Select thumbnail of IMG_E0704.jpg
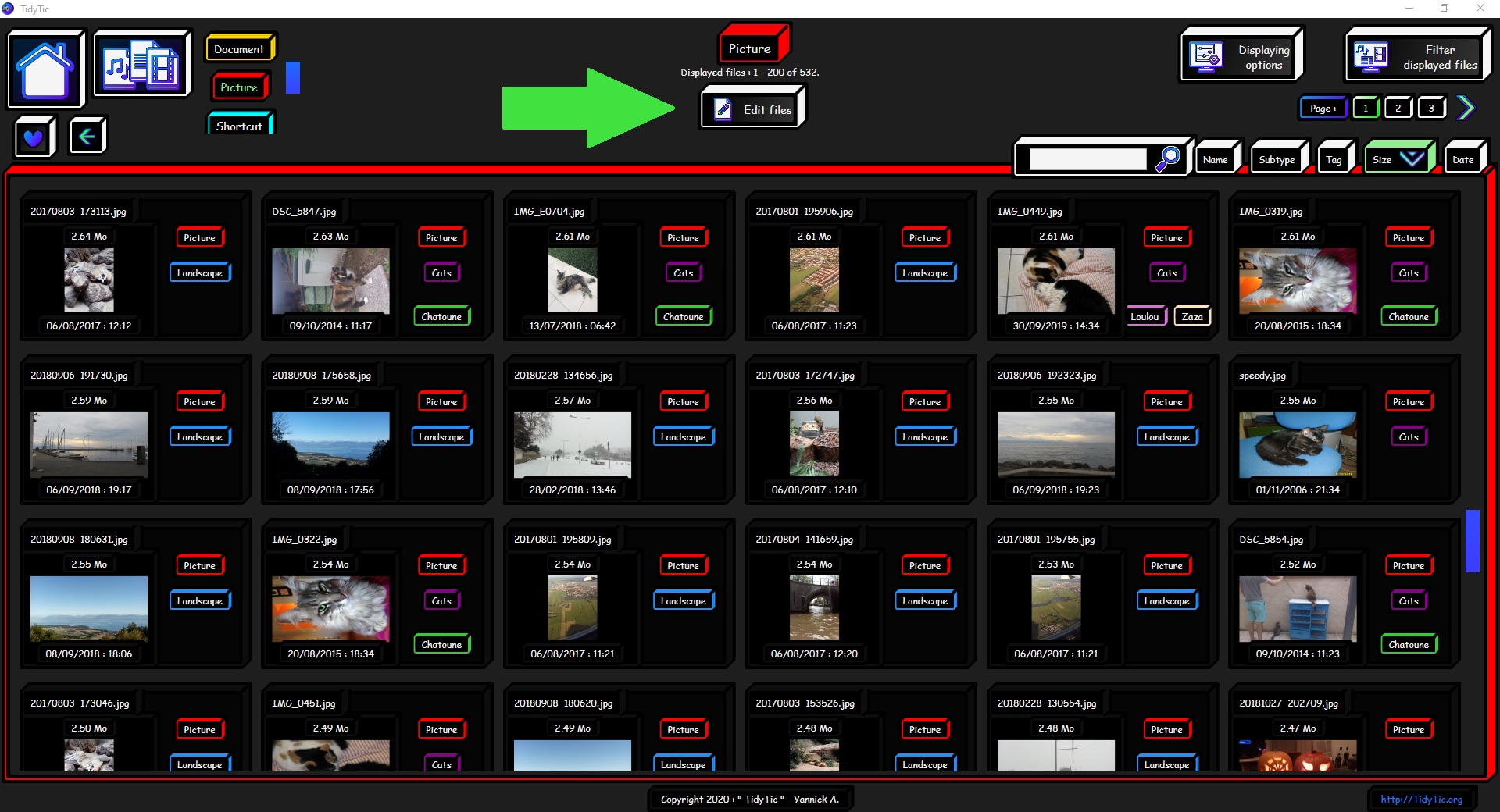The image size is (1500, 812). pos(573,280)
